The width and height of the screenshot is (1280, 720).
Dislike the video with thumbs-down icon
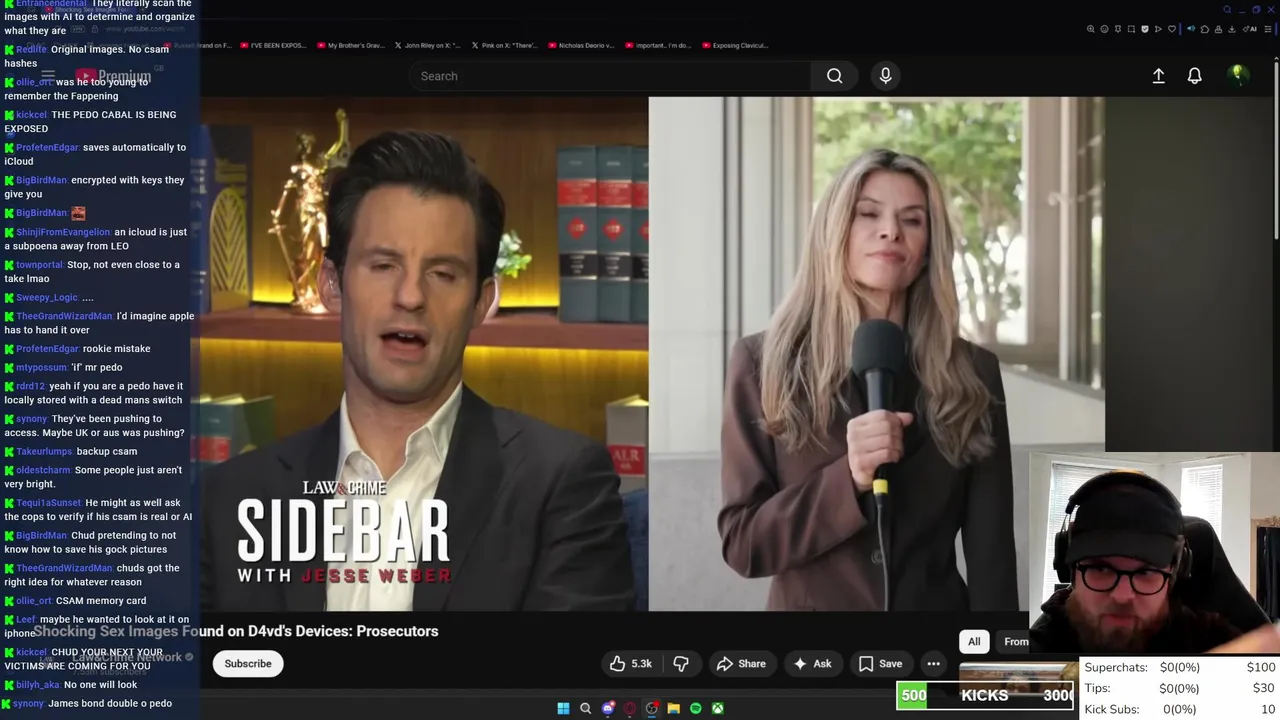click(681, 664)
